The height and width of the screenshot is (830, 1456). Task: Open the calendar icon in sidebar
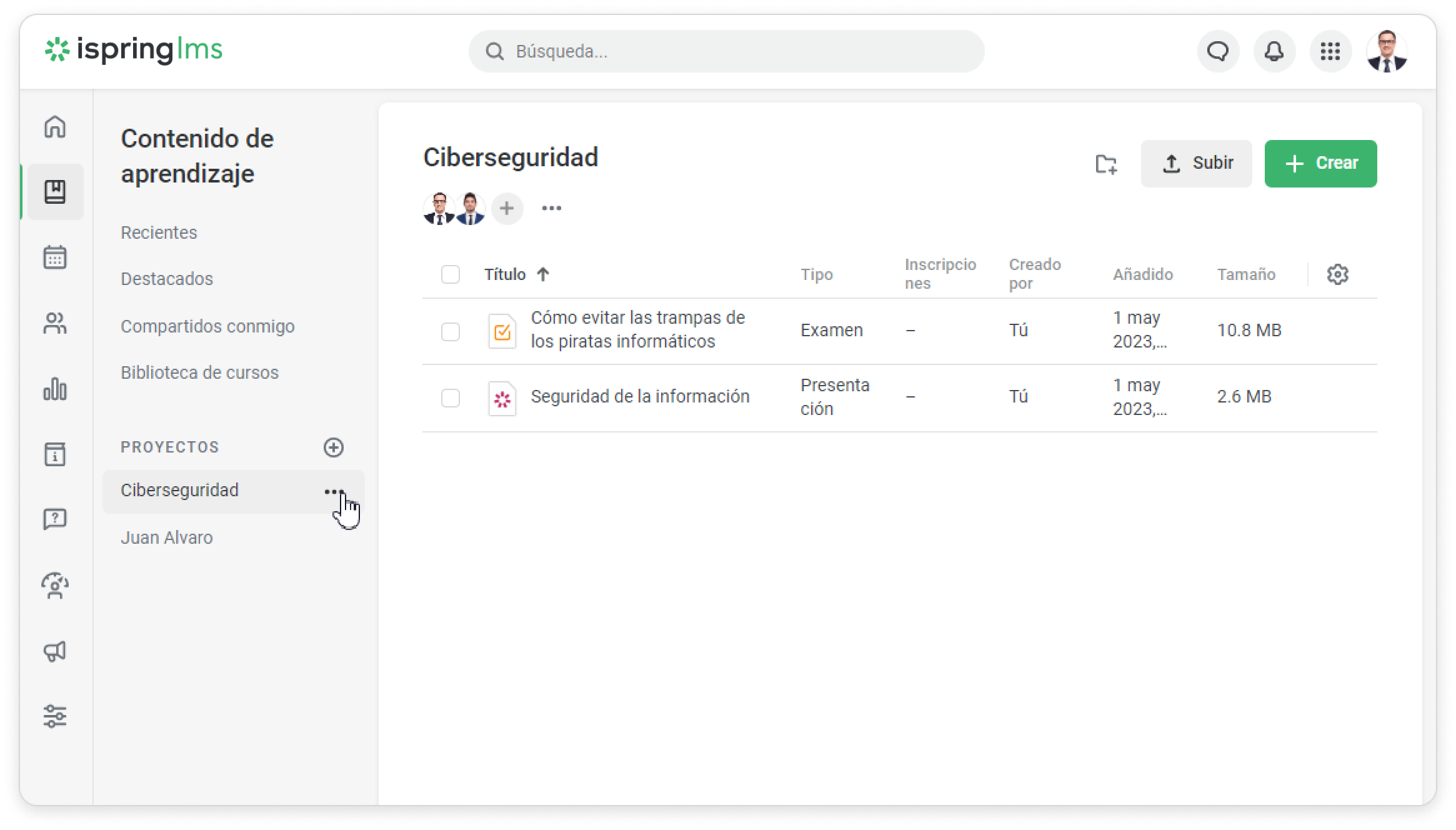(x=55, y=257)
